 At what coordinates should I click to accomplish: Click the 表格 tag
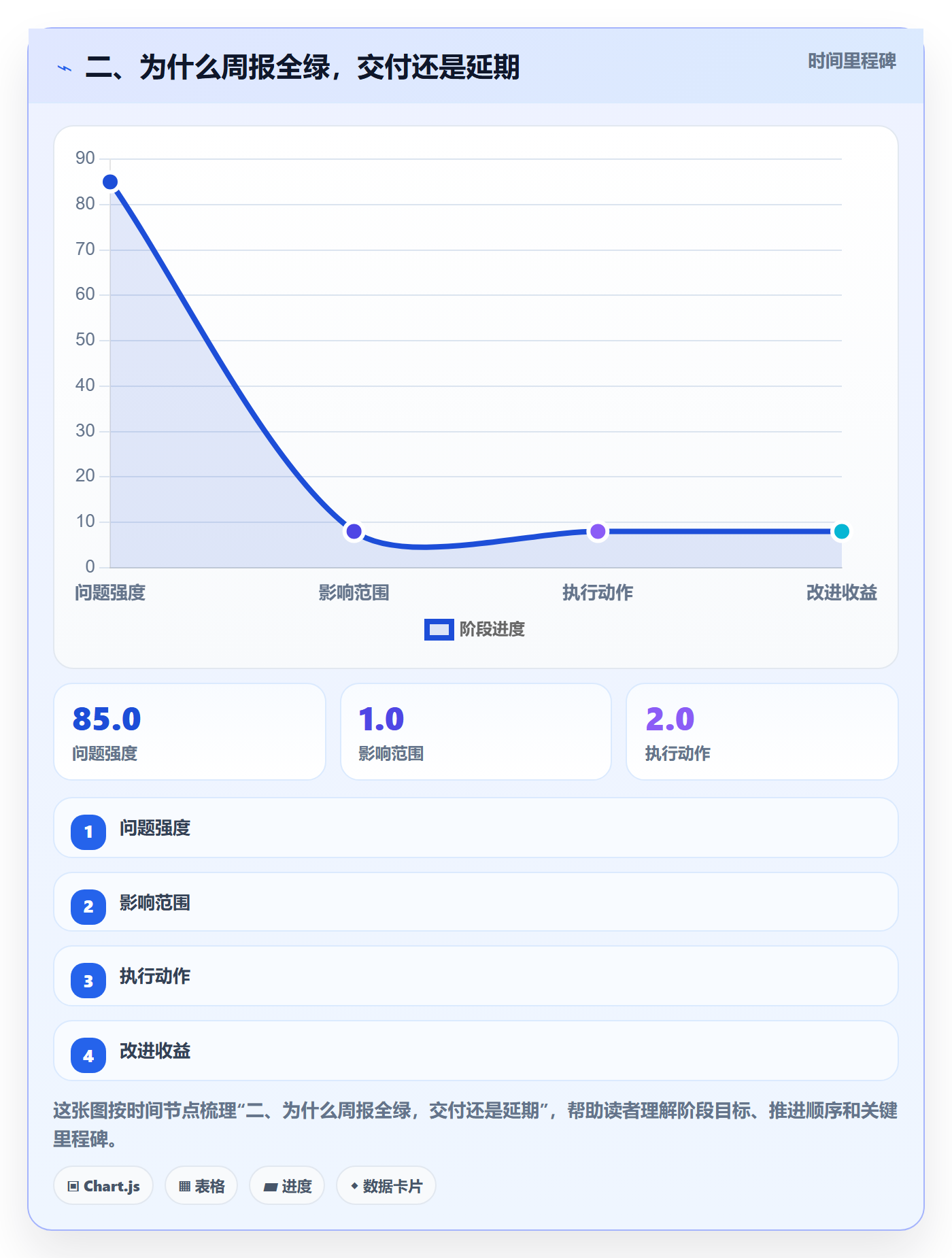coord(201,1186)
